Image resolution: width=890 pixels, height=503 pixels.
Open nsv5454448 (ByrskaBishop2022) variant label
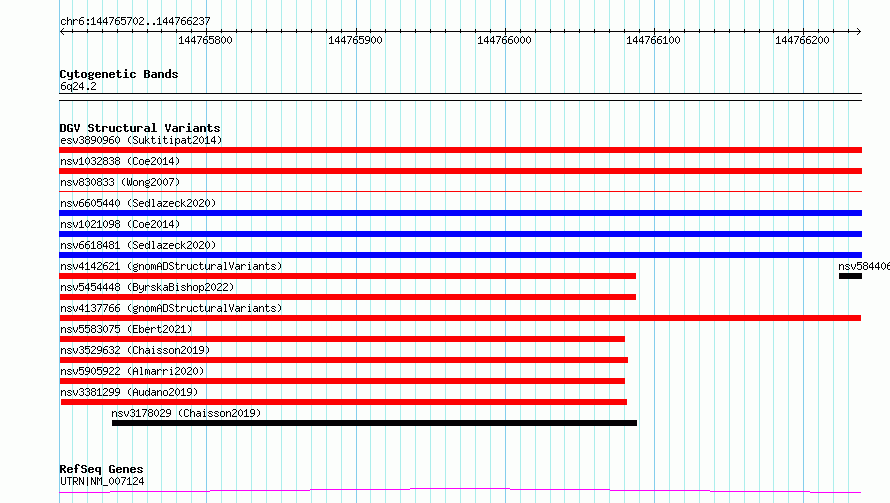point(147,287)
